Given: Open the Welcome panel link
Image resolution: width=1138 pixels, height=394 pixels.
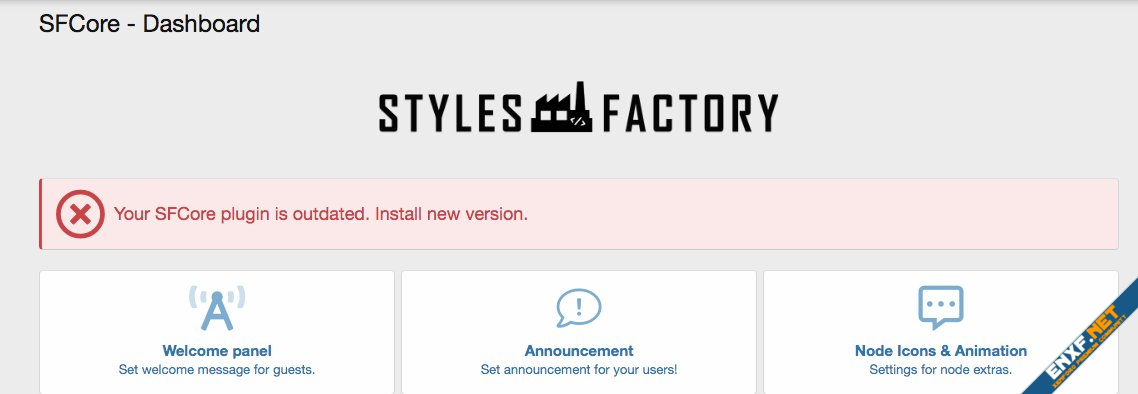Looking at the screenshot, I should tap(217, 351).
